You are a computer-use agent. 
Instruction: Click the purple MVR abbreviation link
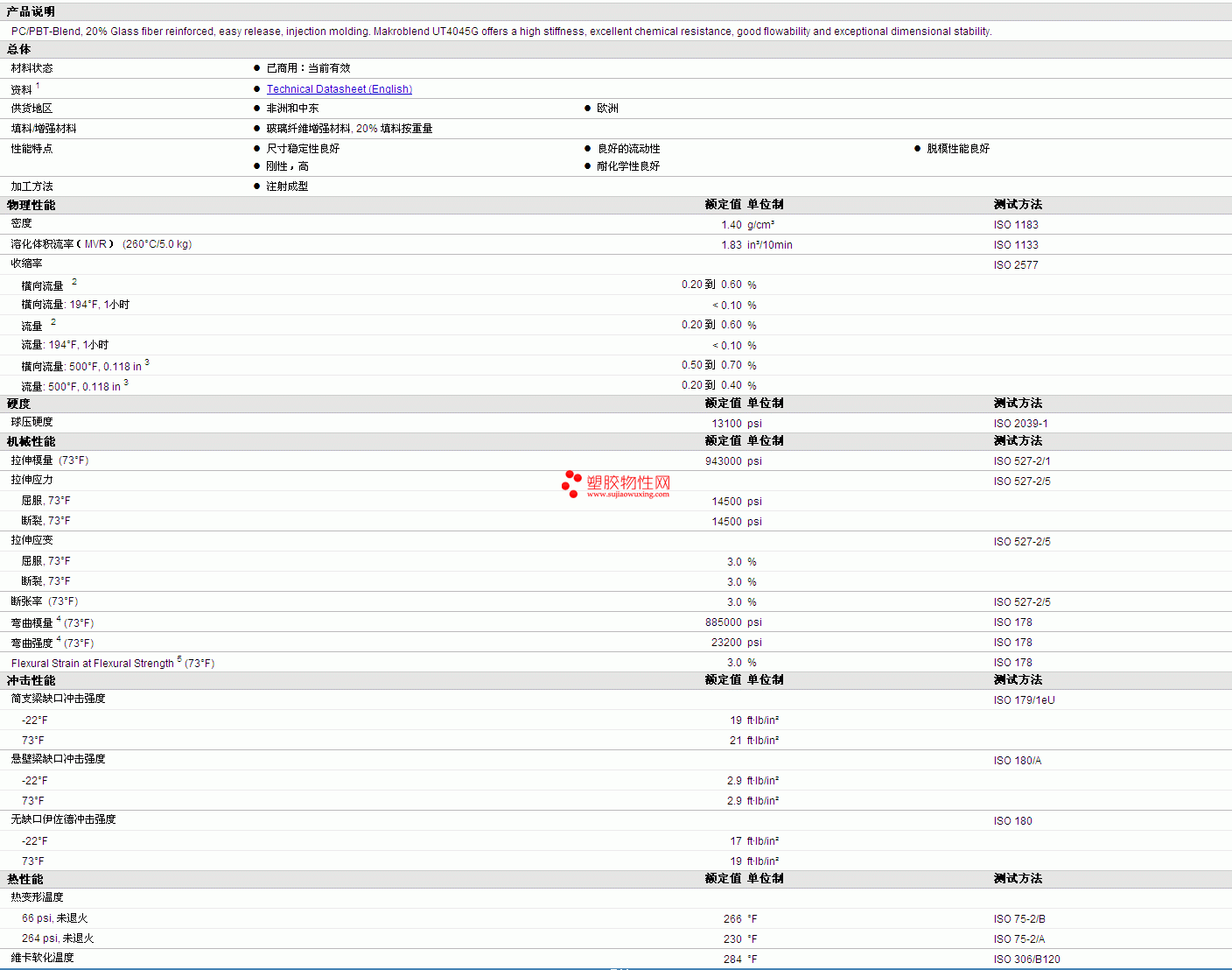(x=95, y=244)
